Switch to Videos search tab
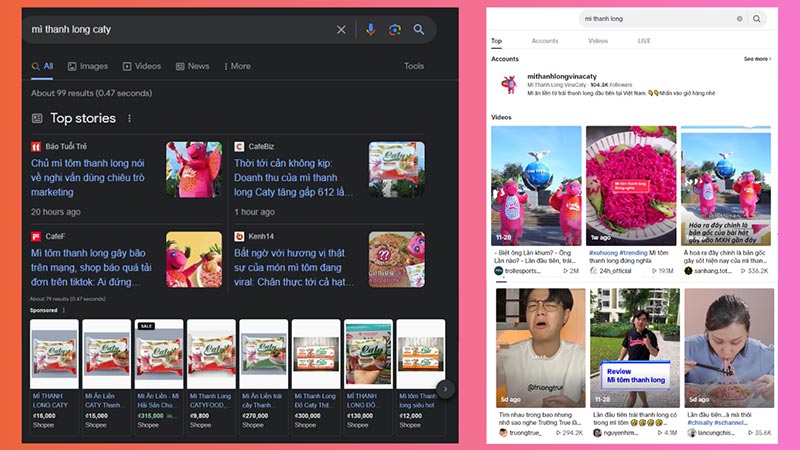800x450 pixels. pos(142,66)
